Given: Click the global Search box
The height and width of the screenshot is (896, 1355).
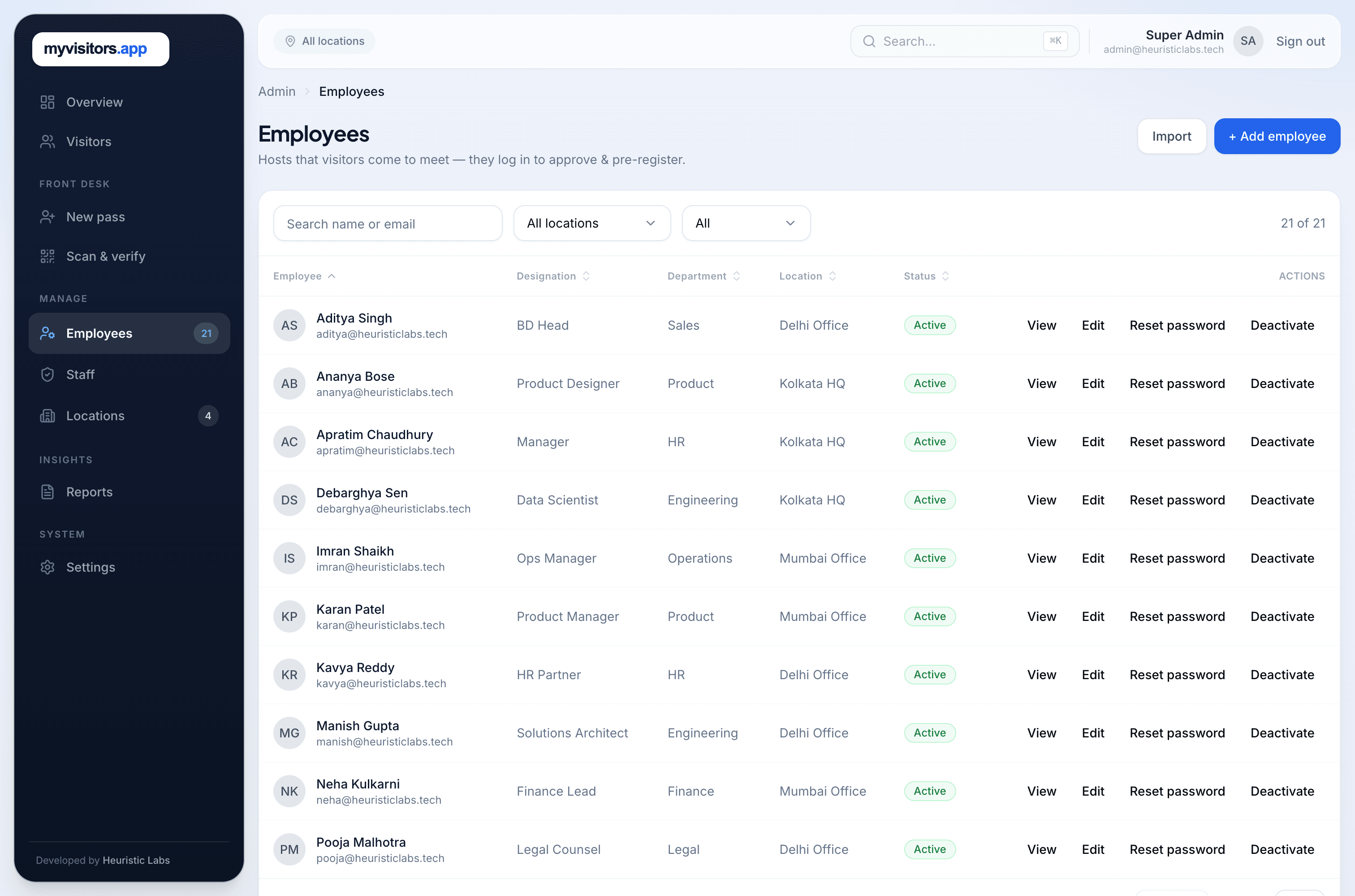Looking at the screenshot, I should click(x=965, y=41).
